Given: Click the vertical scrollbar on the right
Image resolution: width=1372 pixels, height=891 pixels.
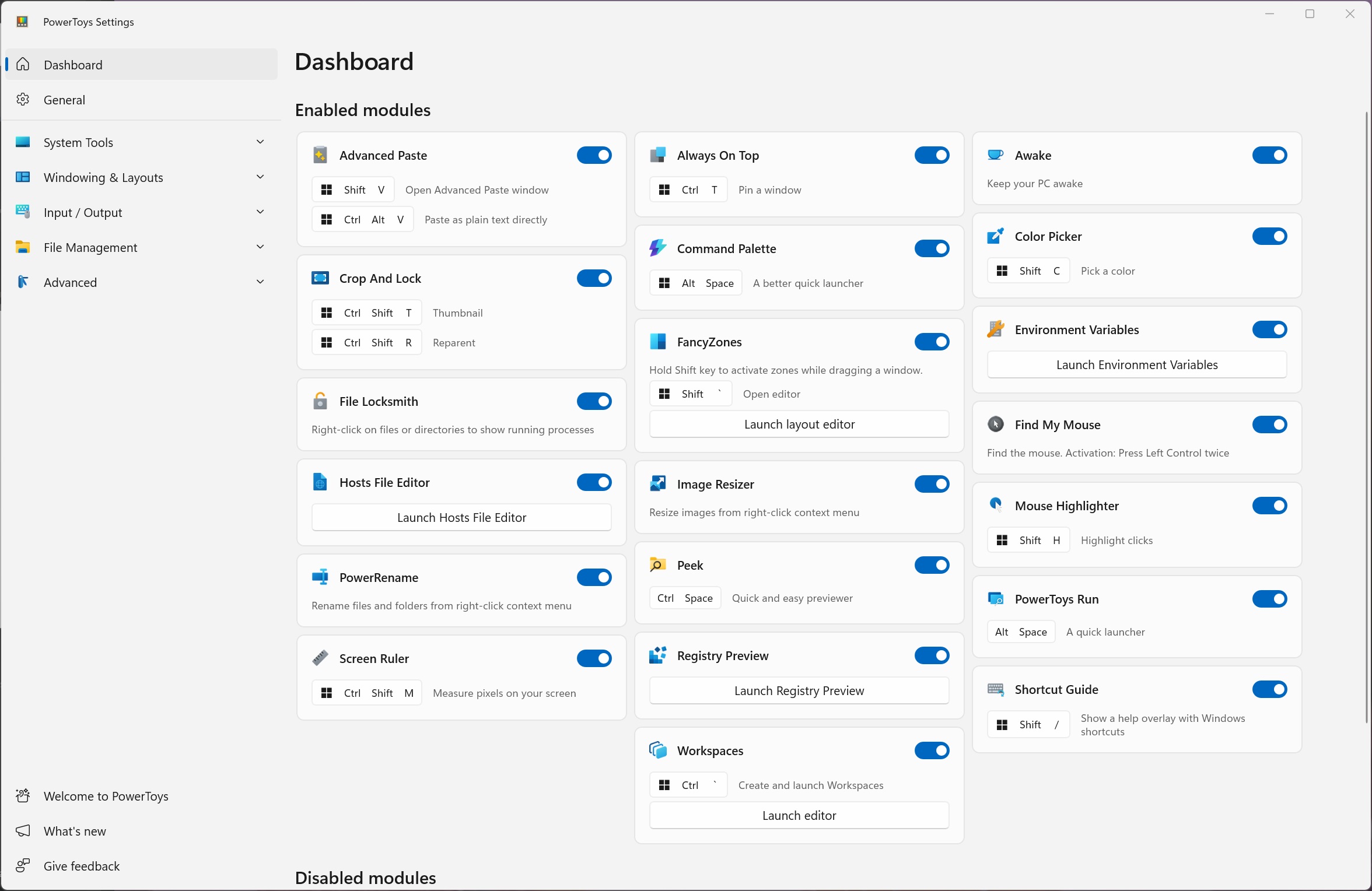Looking at the screenshot, I should [1367, 417].
